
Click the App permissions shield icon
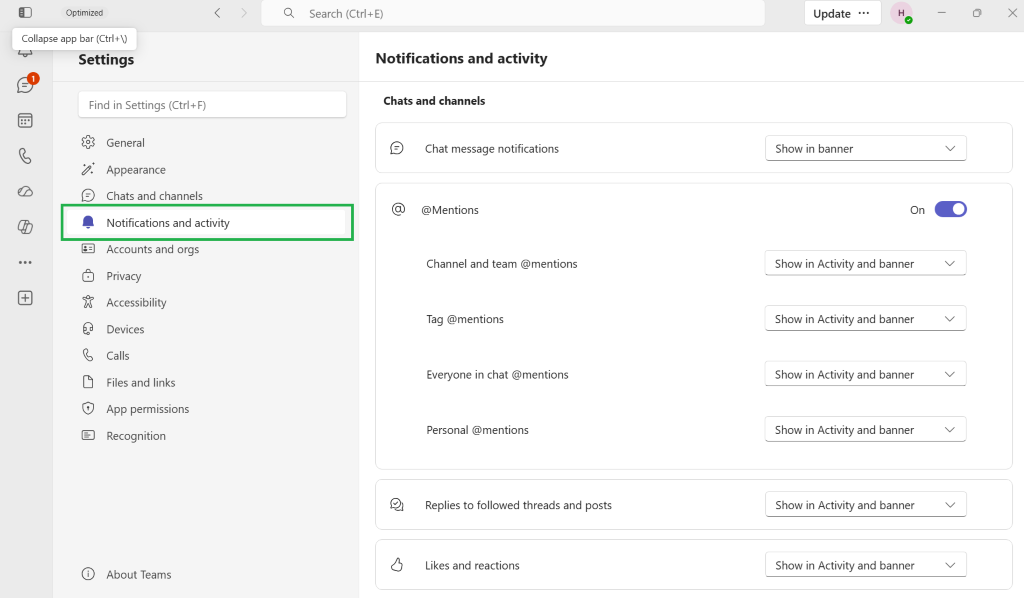pyautogui.click(x=88, y=408)
